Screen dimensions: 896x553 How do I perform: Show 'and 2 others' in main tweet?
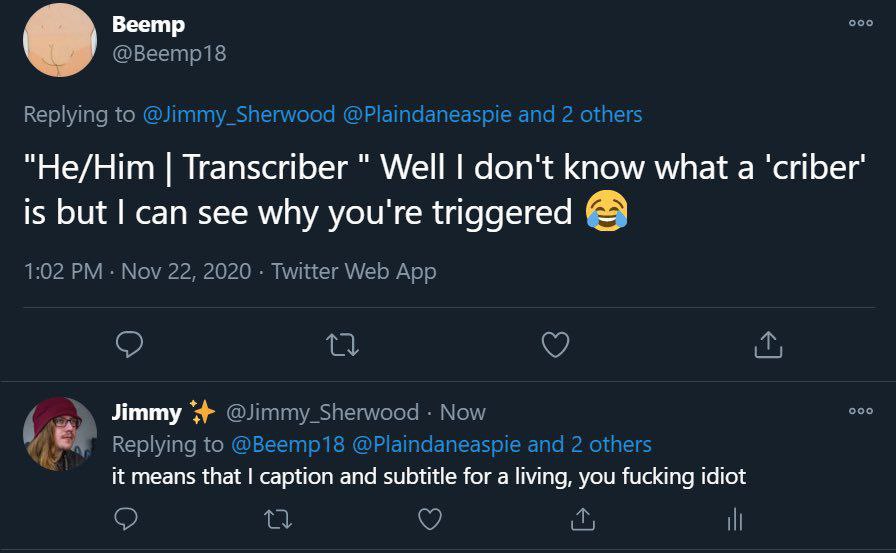[x=580, y=114]
